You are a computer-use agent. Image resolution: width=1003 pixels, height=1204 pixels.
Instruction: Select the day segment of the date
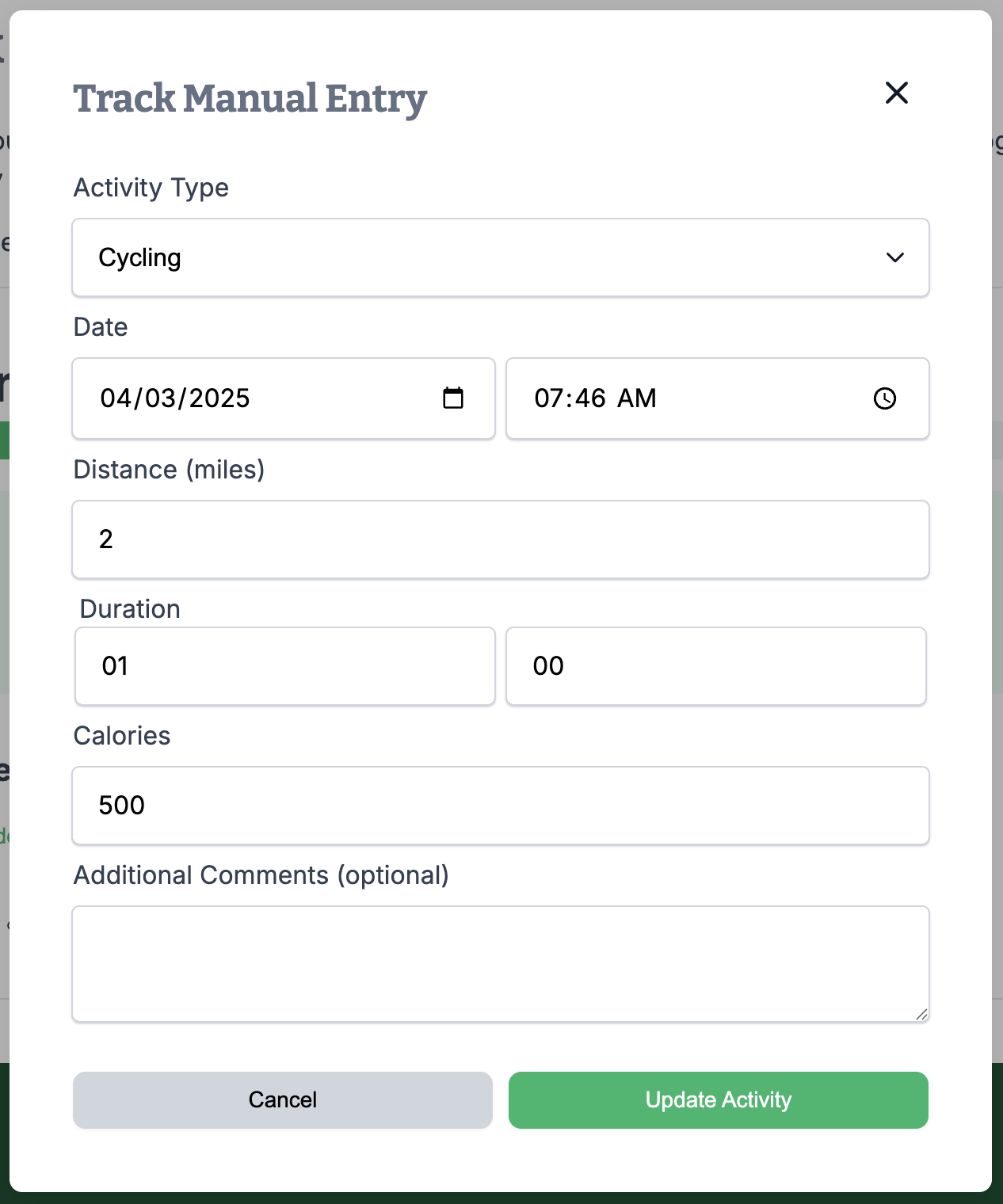click(159, 398)
